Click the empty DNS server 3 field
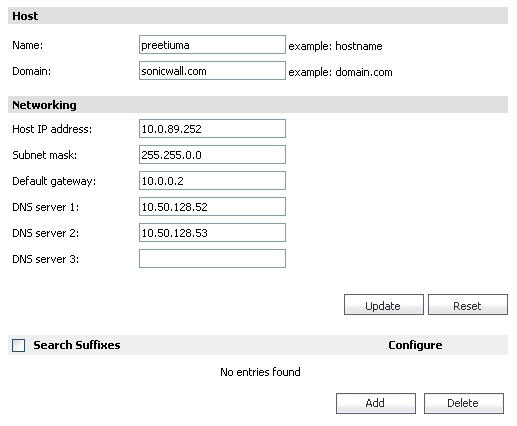Image resolution: width=517 pixels, height=426 pixels. point(212,259)
